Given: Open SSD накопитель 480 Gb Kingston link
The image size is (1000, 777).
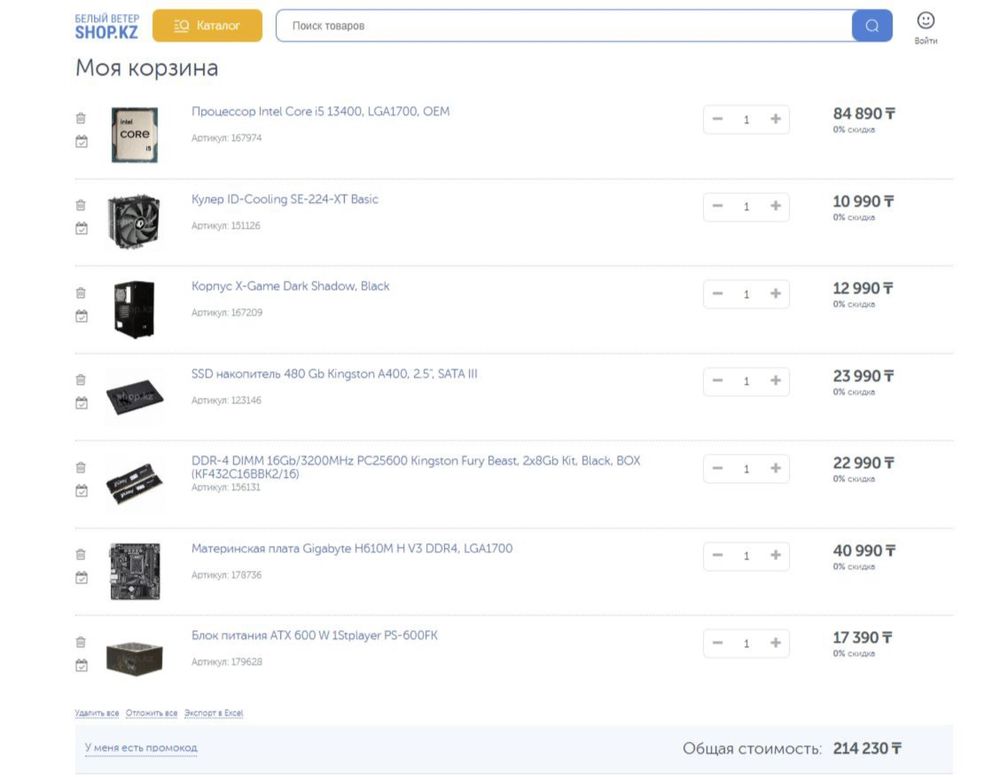Looking at the screenshot, I should (334, 374).
